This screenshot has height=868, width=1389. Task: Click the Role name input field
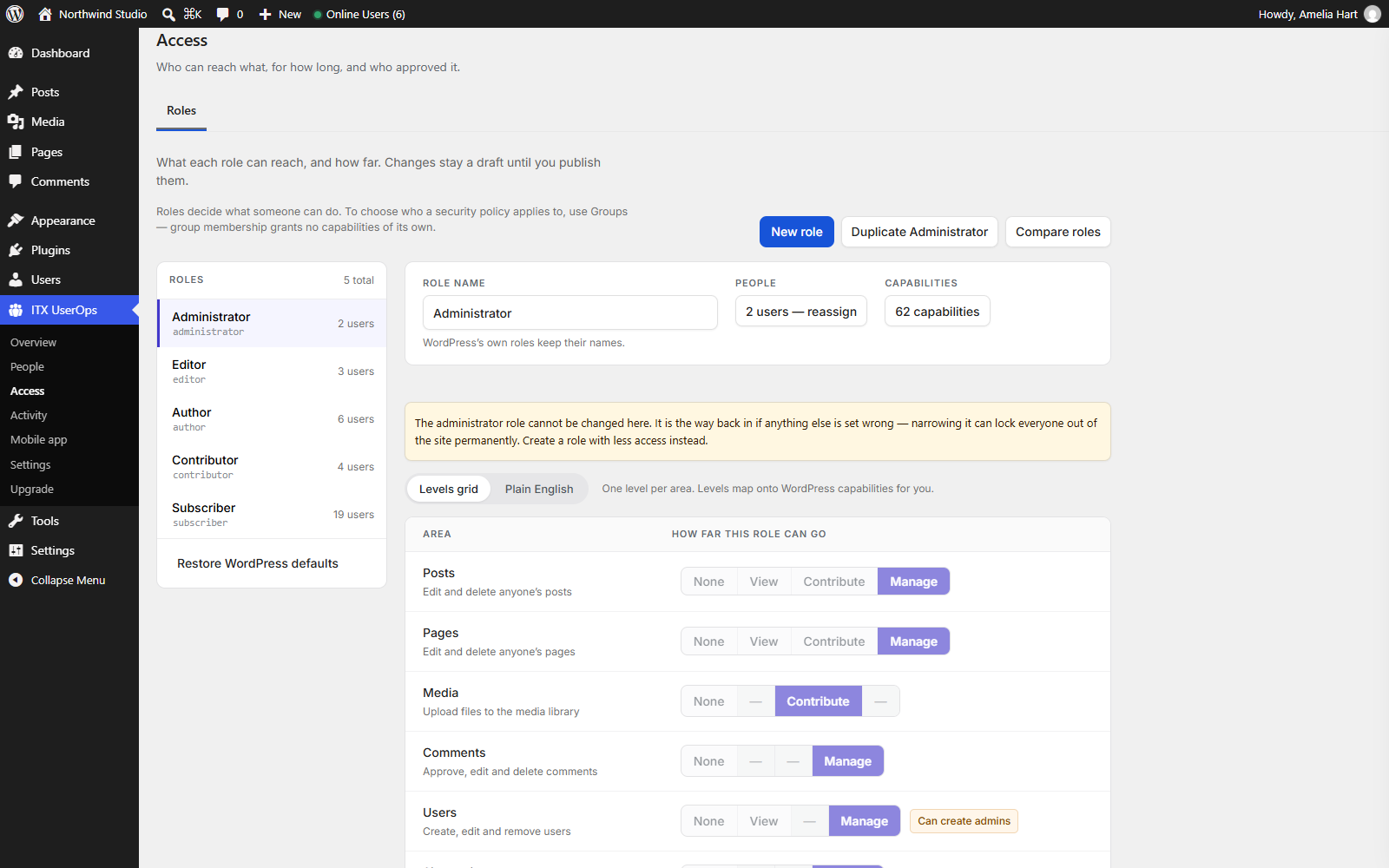tap(570, 312)
